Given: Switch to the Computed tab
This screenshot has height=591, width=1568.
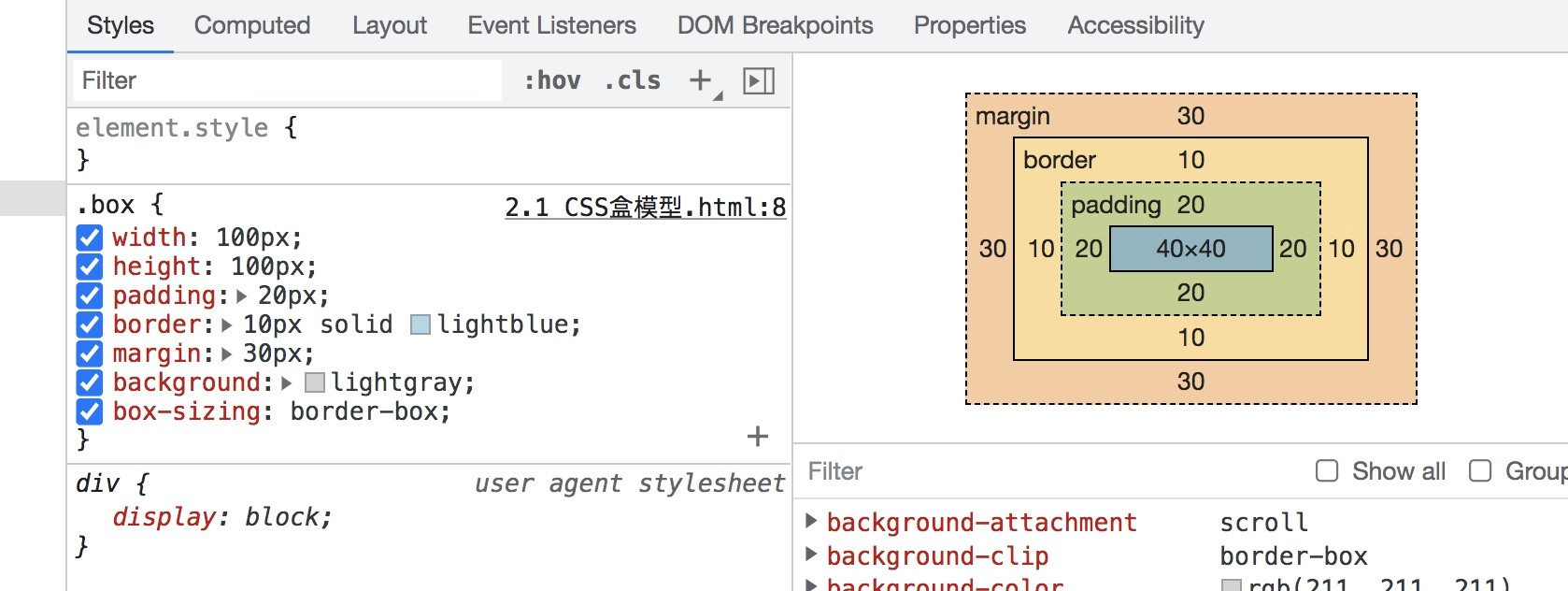Looking at the screenshot, I should pos(252,25).
